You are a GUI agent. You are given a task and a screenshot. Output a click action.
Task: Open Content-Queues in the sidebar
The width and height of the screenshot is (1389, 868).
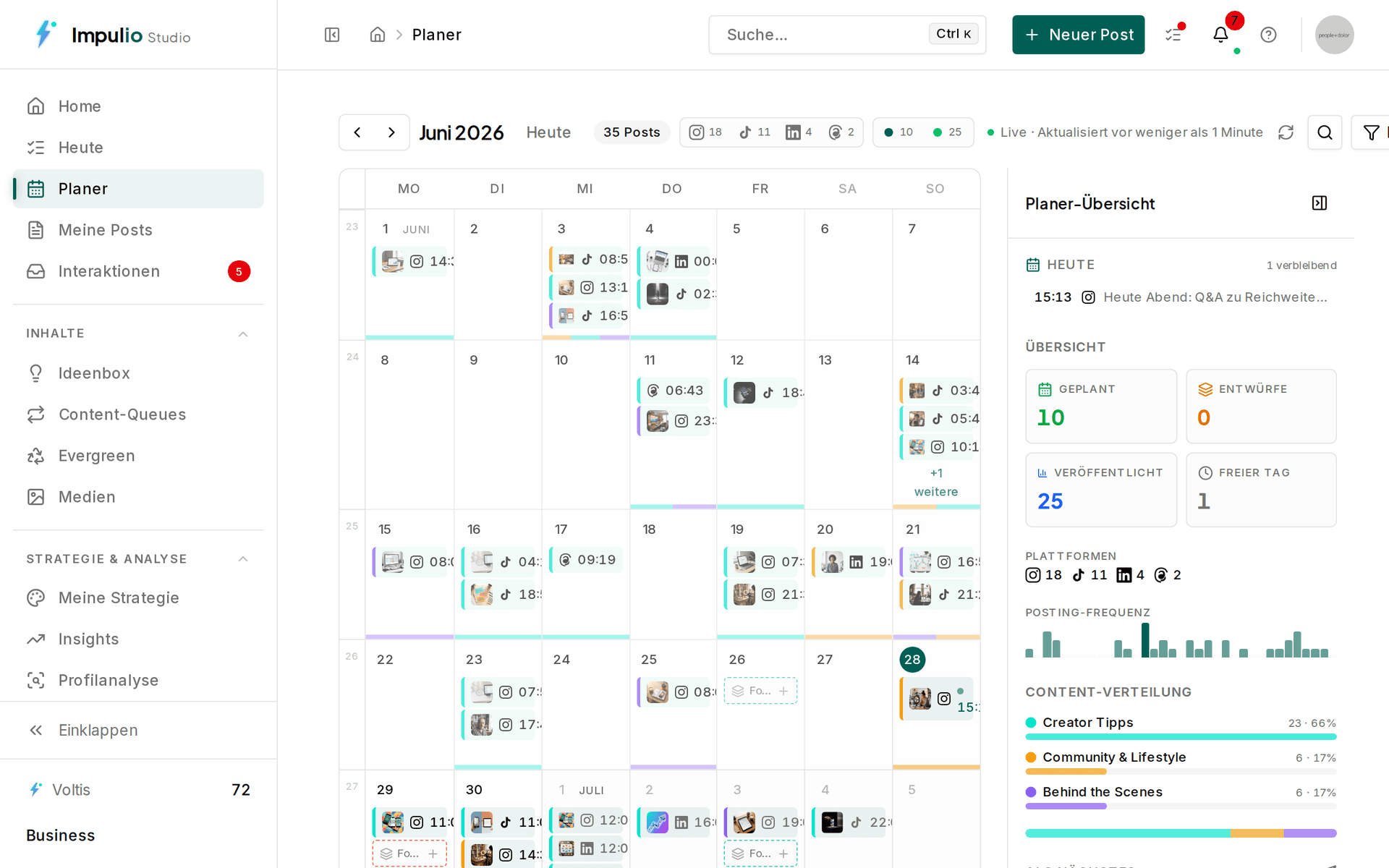tap(138, 414)
